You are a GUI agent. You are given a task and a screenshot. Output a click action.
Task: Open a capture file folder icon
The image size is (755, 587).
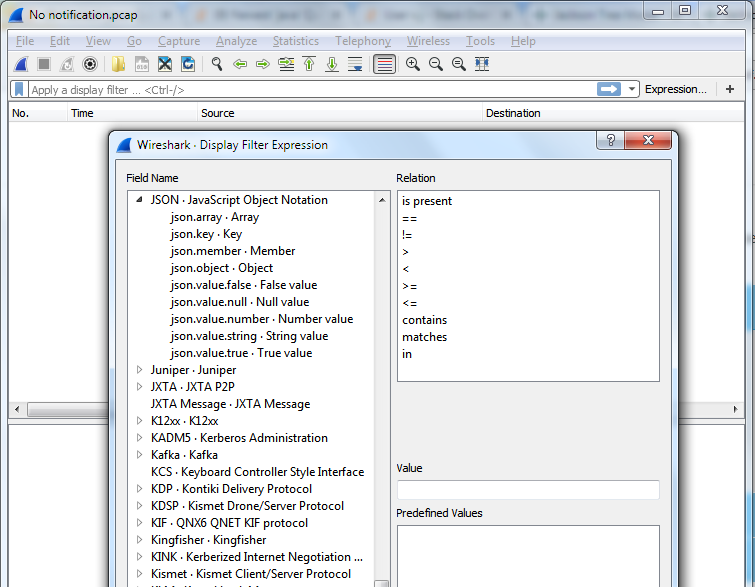pos(118,64)
